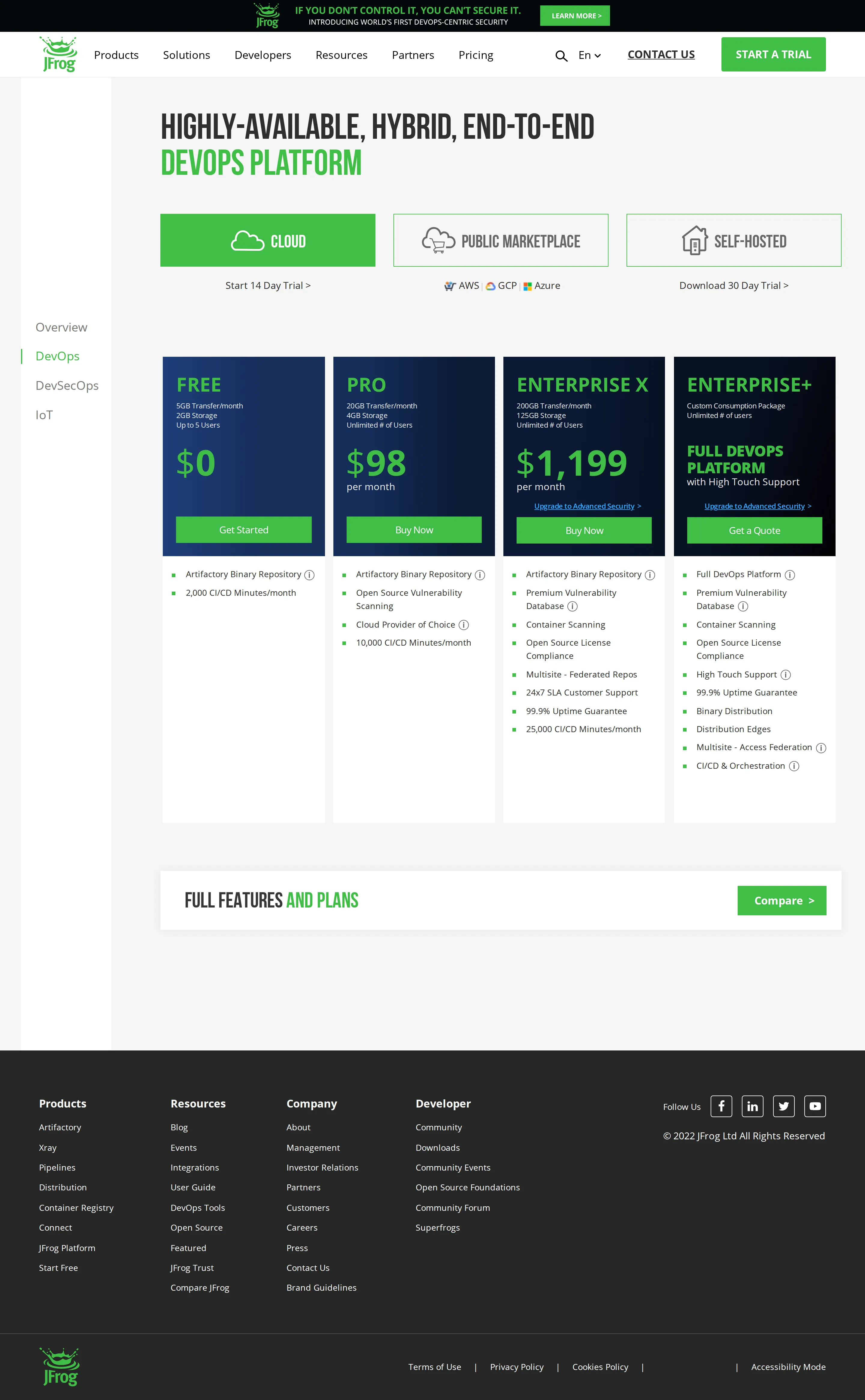Image resolution: width=865 pixels, height=1400 pixels.
Task: Click Get a Quote on Enterprise+
Action: coord(754,530)
